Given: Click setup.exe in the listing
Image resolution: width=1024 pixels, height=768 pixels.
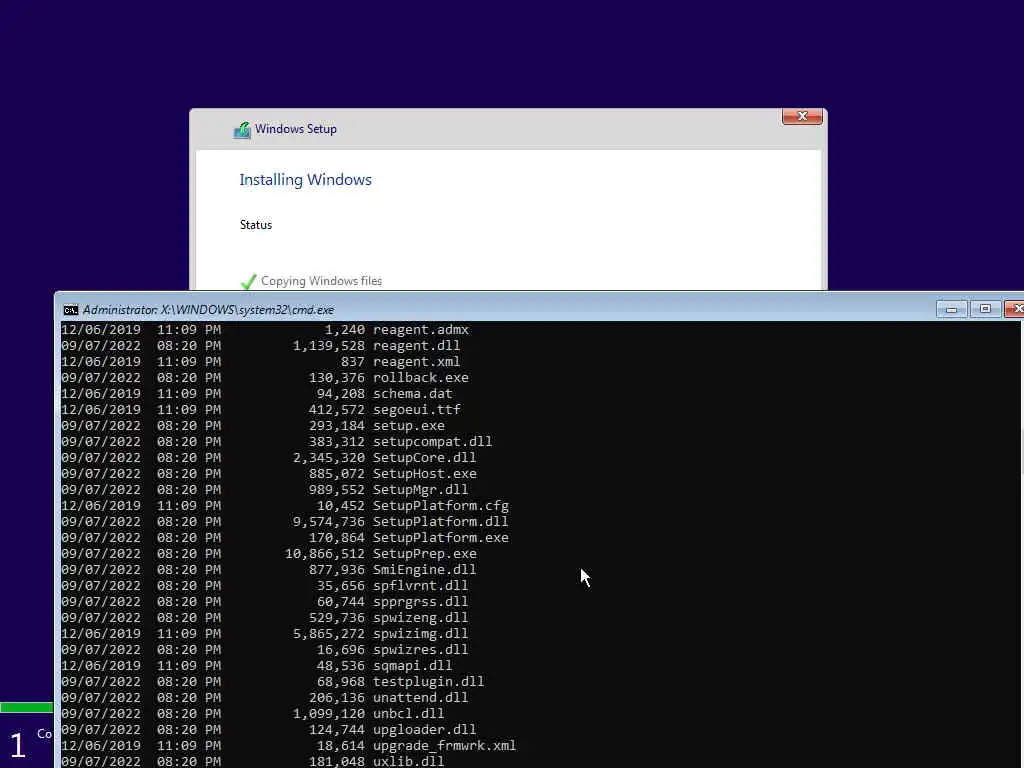Looking at the screenshot, I should 409,425.
